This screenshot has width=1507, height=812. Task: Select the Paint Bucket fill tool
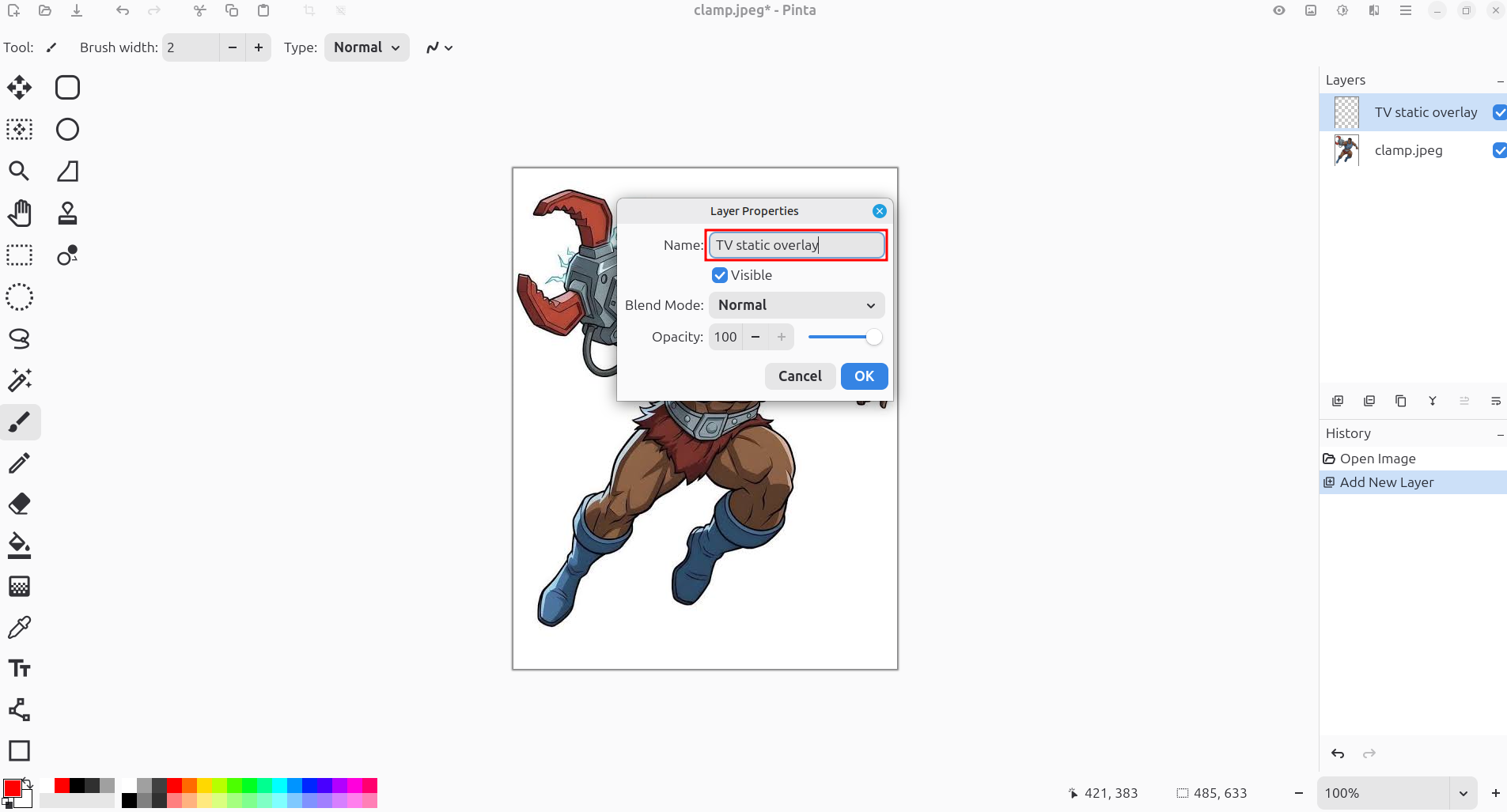point(20,546)
